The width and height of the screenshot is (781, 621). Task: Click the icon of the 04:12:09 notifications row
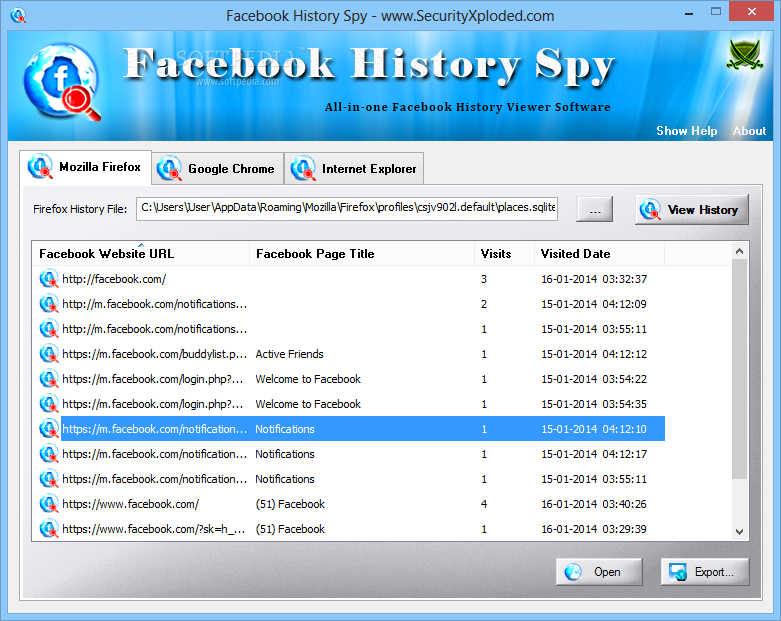[x=49, y=303]
